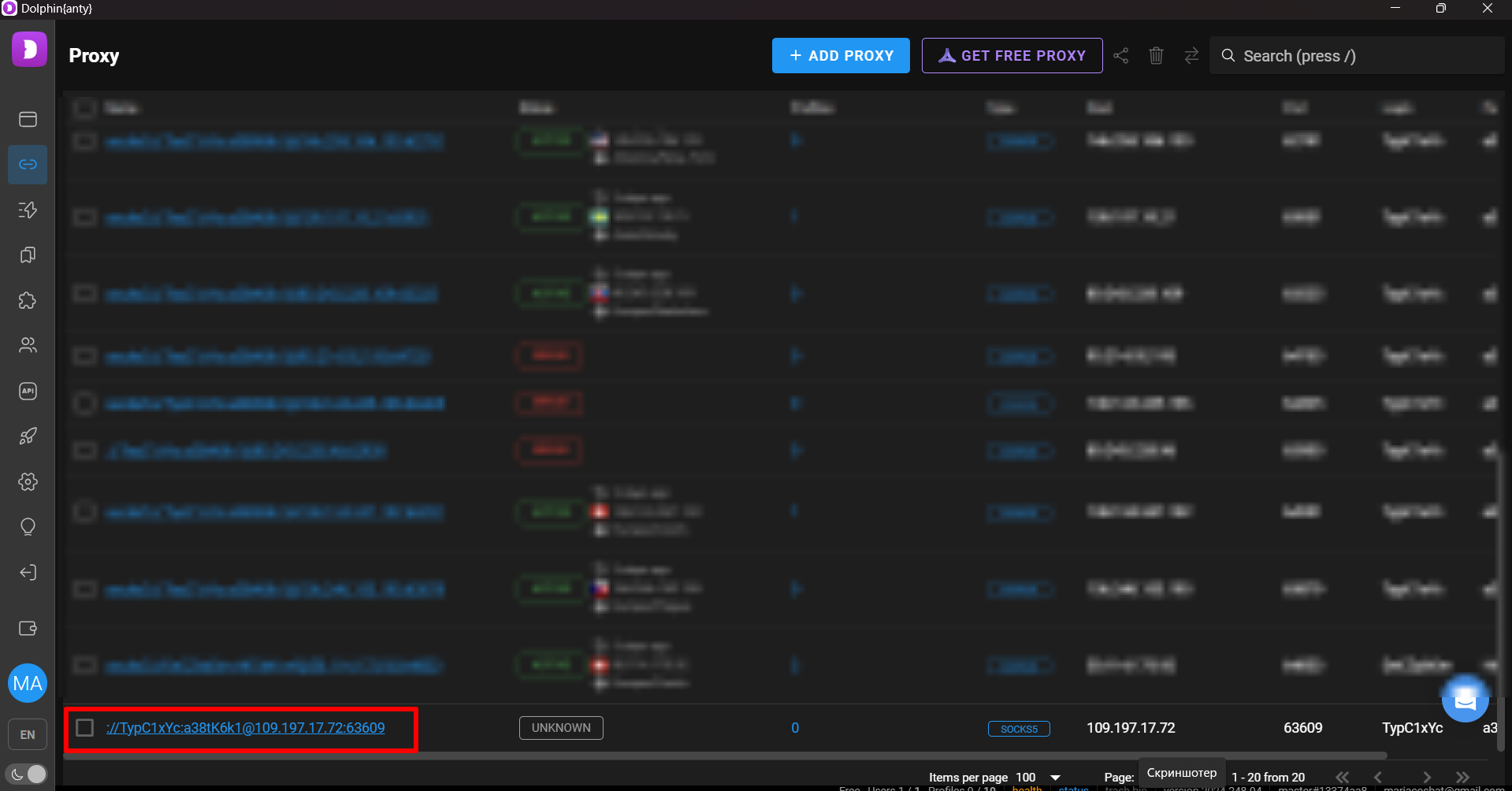Open the browser profiles sidebar icon
1512x791 pixels.
[28, 119]
